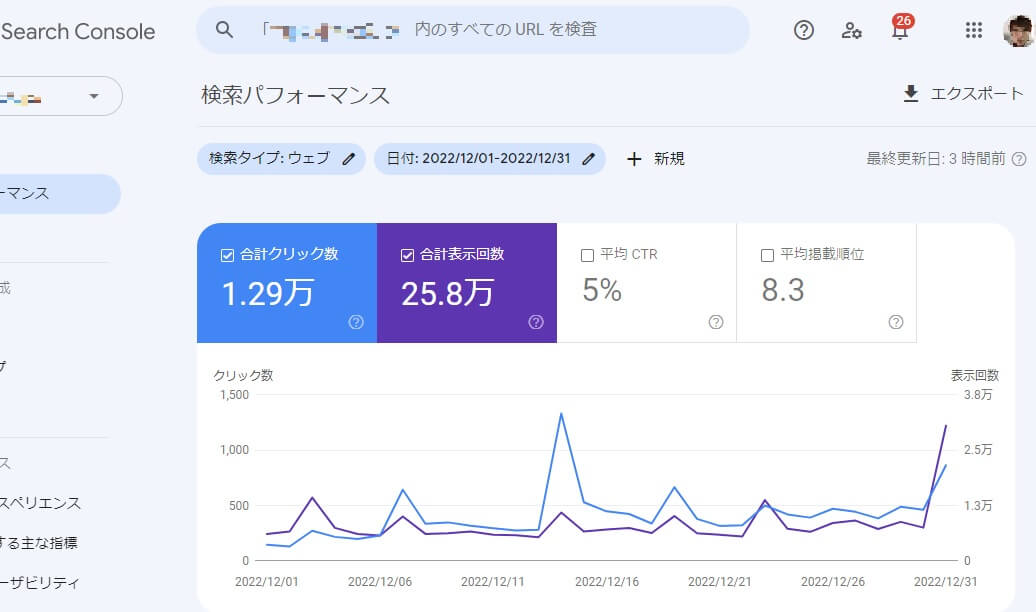Screen dimensions: 1036x612
Task: Click the 最終更新日: 3 時間前 text
Action: point(936,159)
